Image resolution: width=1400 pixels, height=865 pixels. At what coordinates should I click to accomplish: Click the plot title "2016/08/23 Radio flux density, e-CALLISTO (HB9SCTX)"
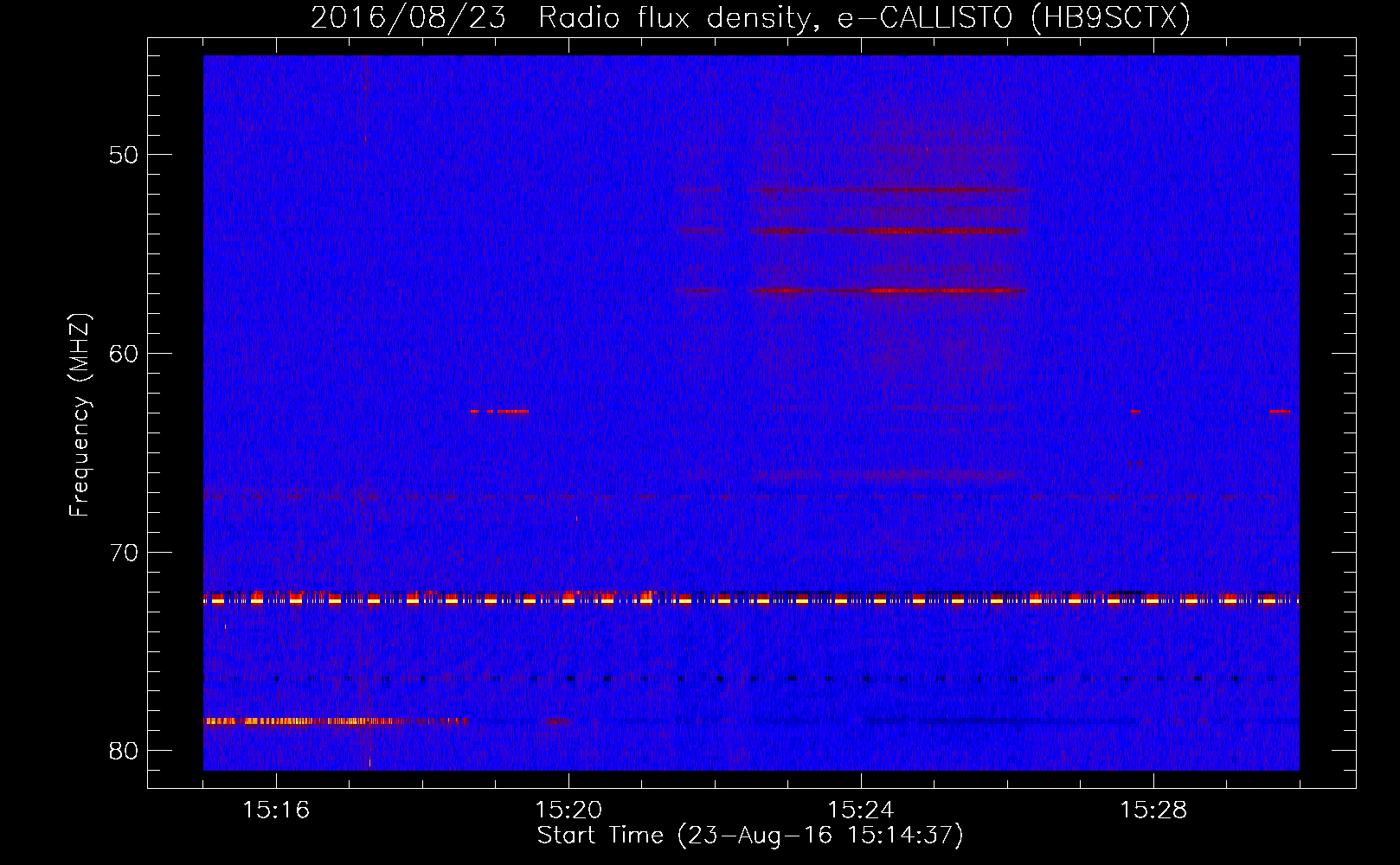pyautogui.click(x=750, y=17)
